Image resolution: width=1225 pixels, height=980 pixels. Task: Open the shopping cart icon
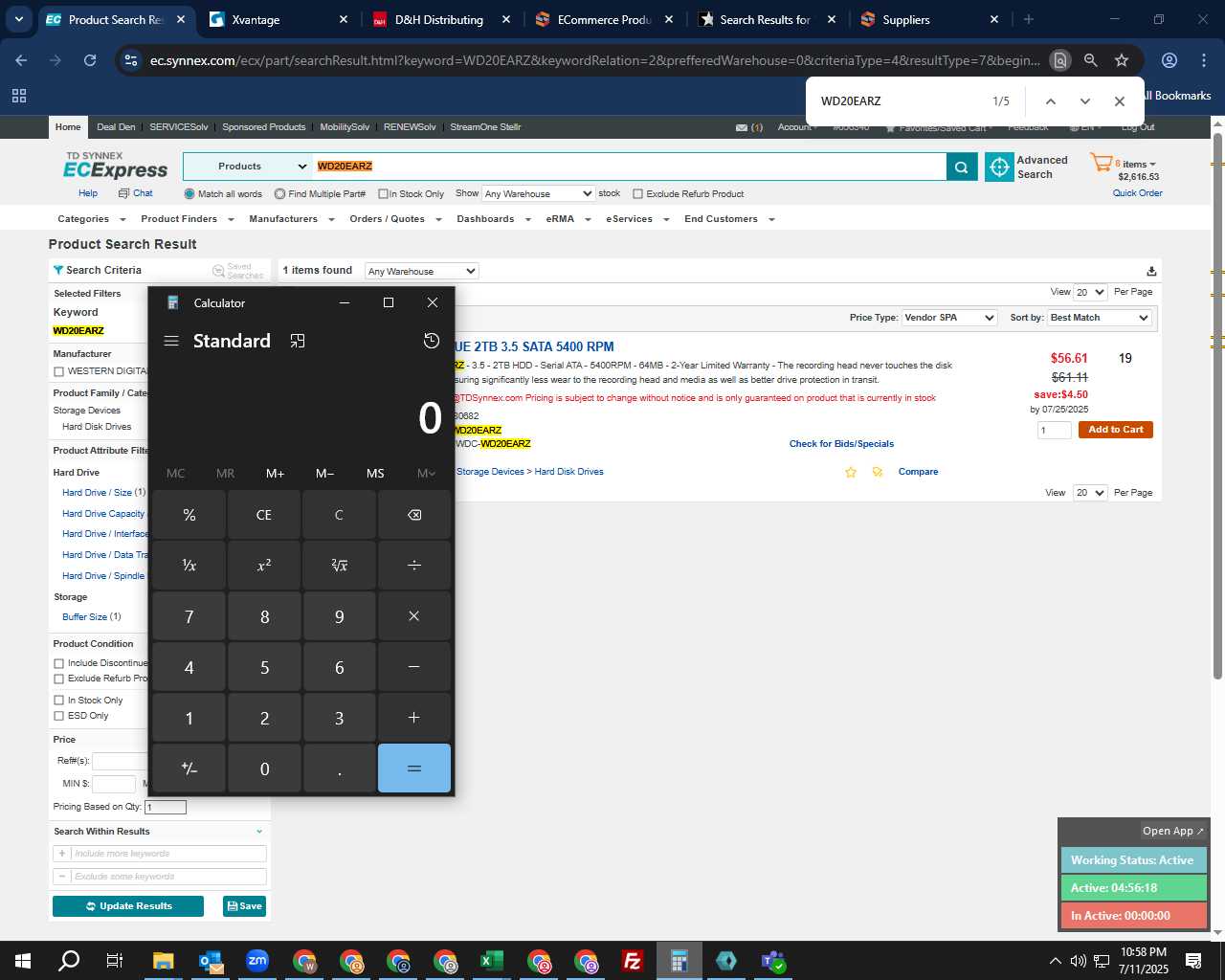click(1102, 163)
